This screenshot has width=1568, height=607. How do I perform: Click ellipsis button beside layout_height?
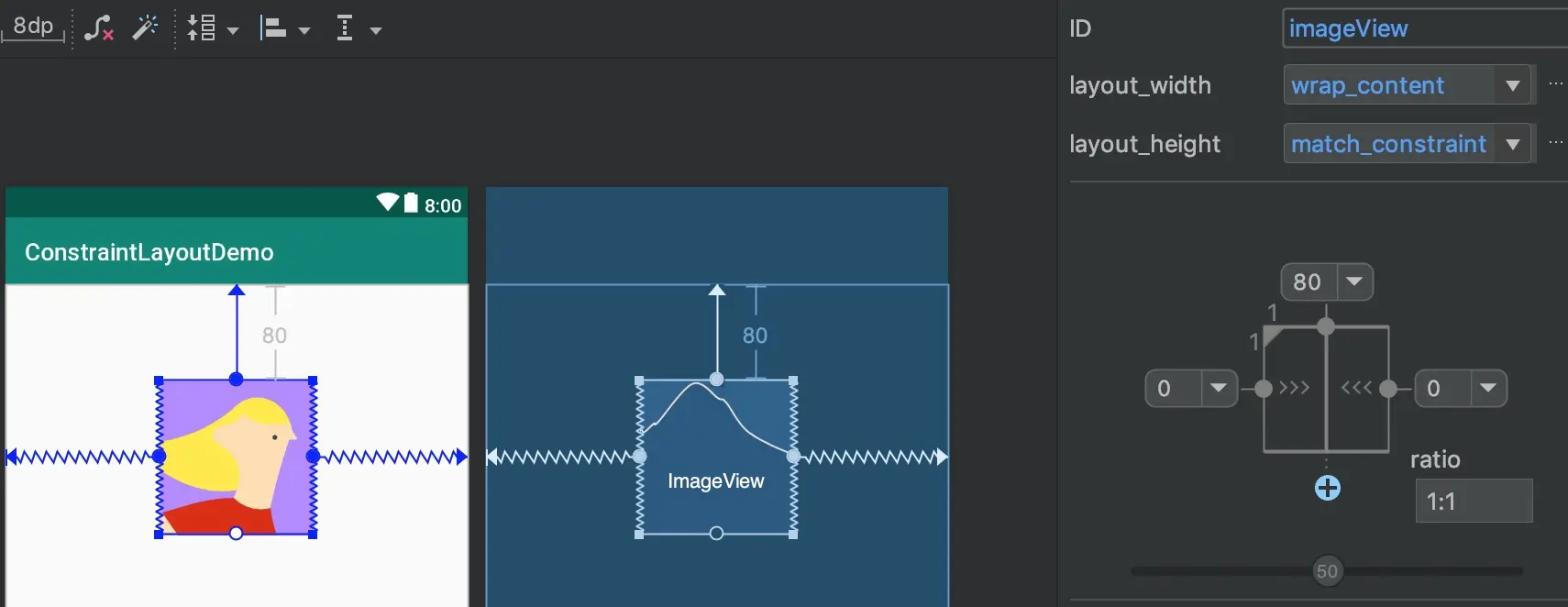coord(1556,142)
